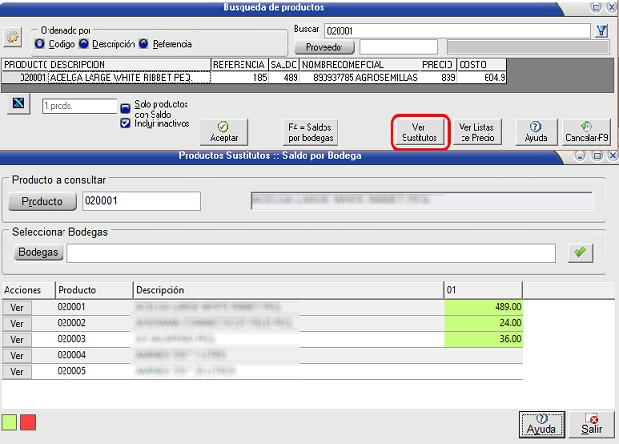Image resolution: width=619 pixels, height=444 pixels.
Task: Click the green legend color swatch
Action: coord(10,423)
